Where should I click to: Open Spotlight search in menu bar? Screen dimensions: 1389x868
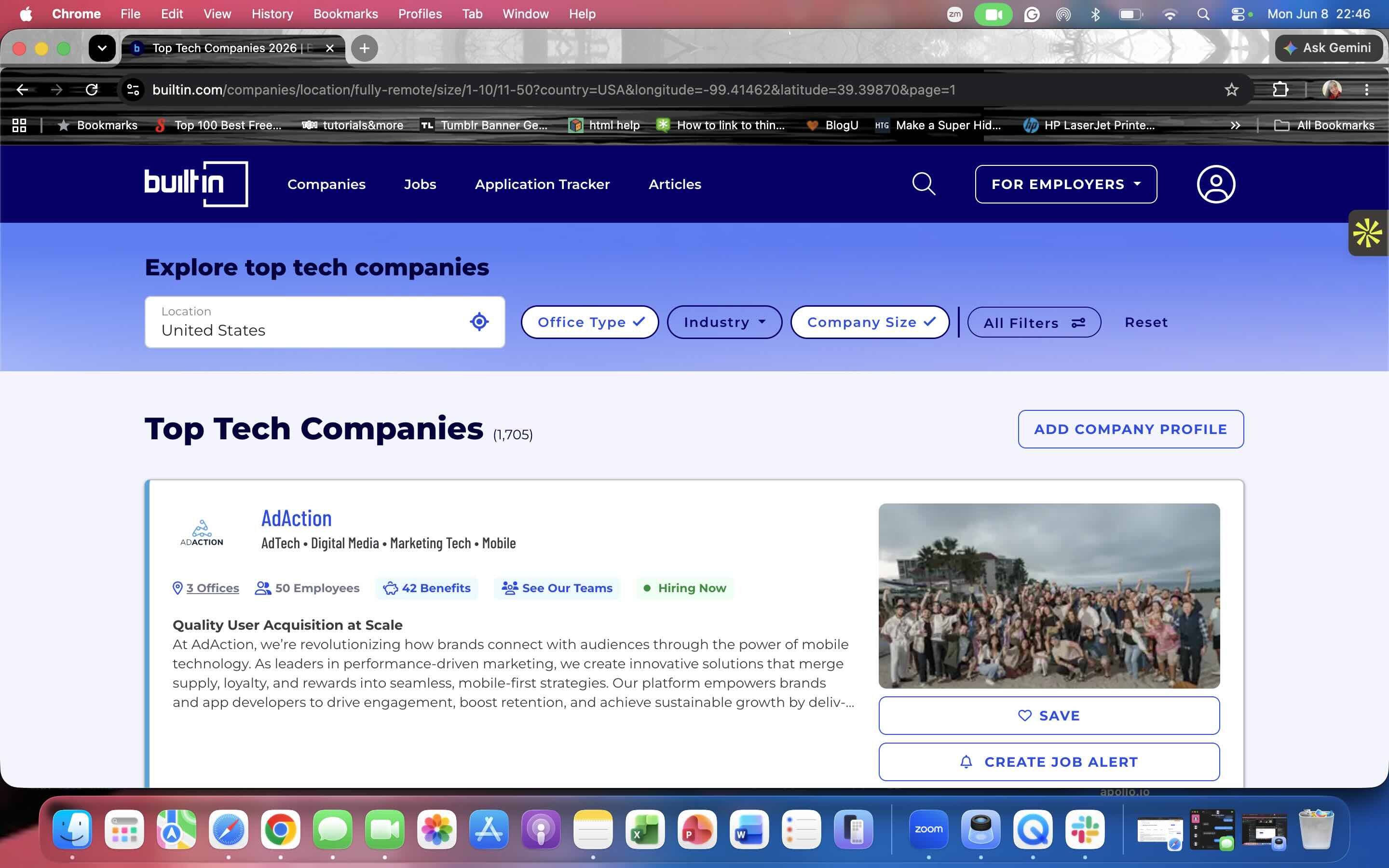pos(1204,14)
